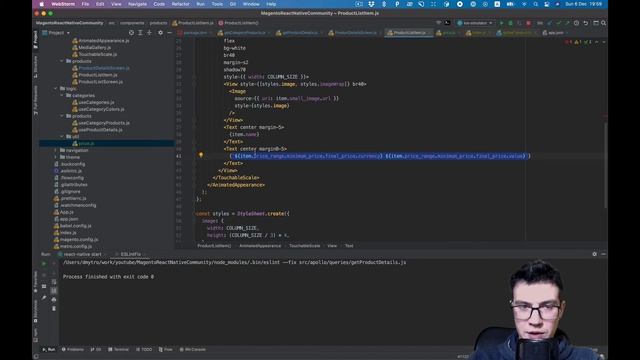Open Search Everywhere magnifier

coord(603,23)
